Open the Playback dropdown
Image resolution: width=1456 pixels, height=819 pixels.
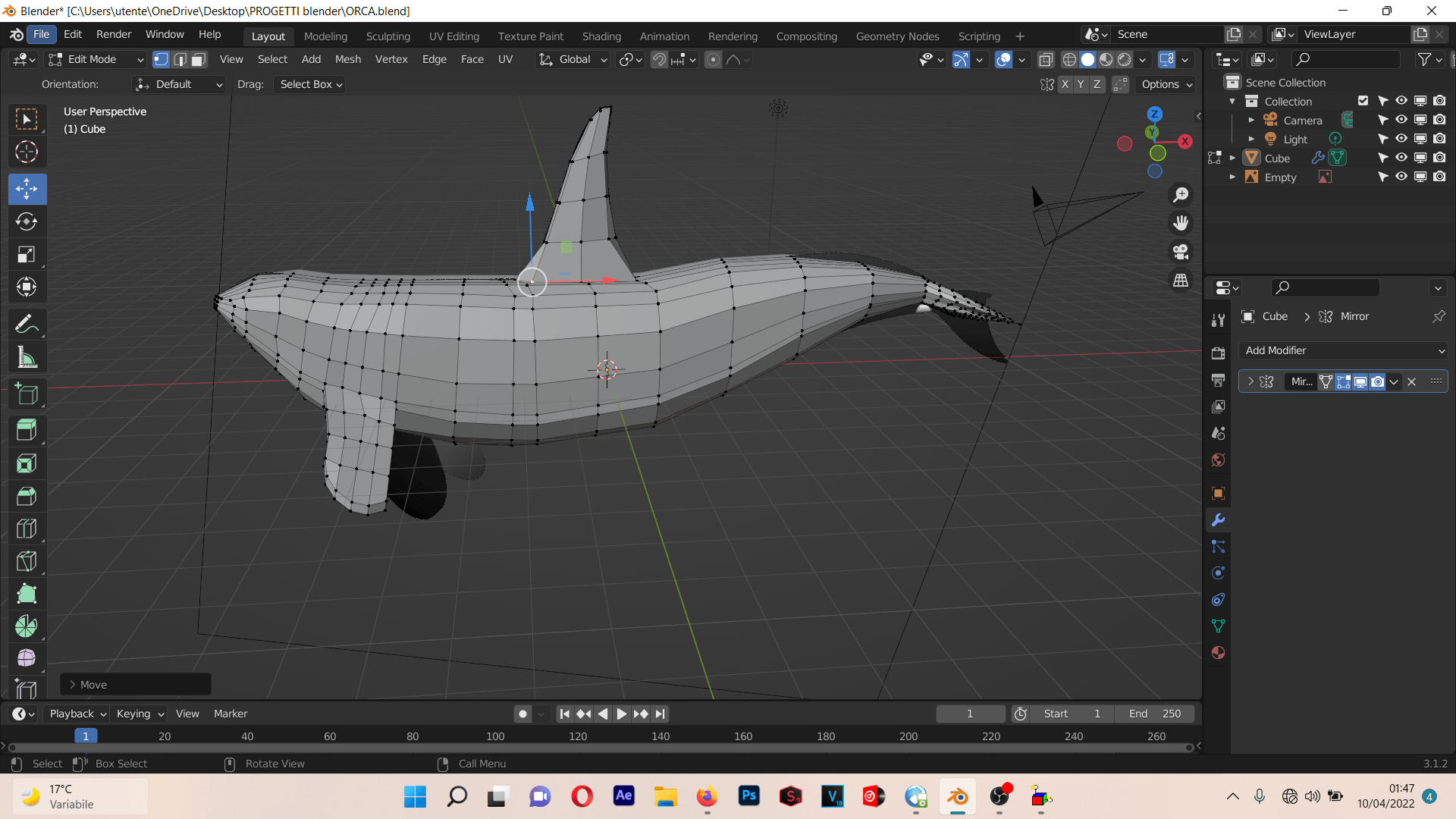(77, 714)
